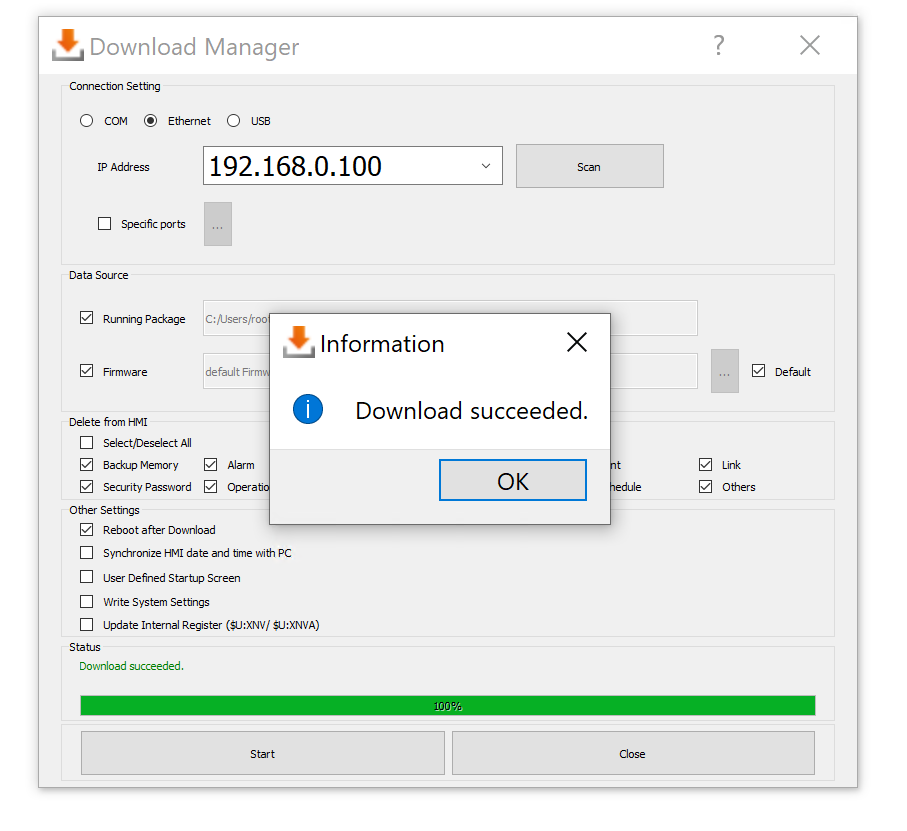Close the Download Manager window
This screenshot has width=907, height=831.
[809, 45]
